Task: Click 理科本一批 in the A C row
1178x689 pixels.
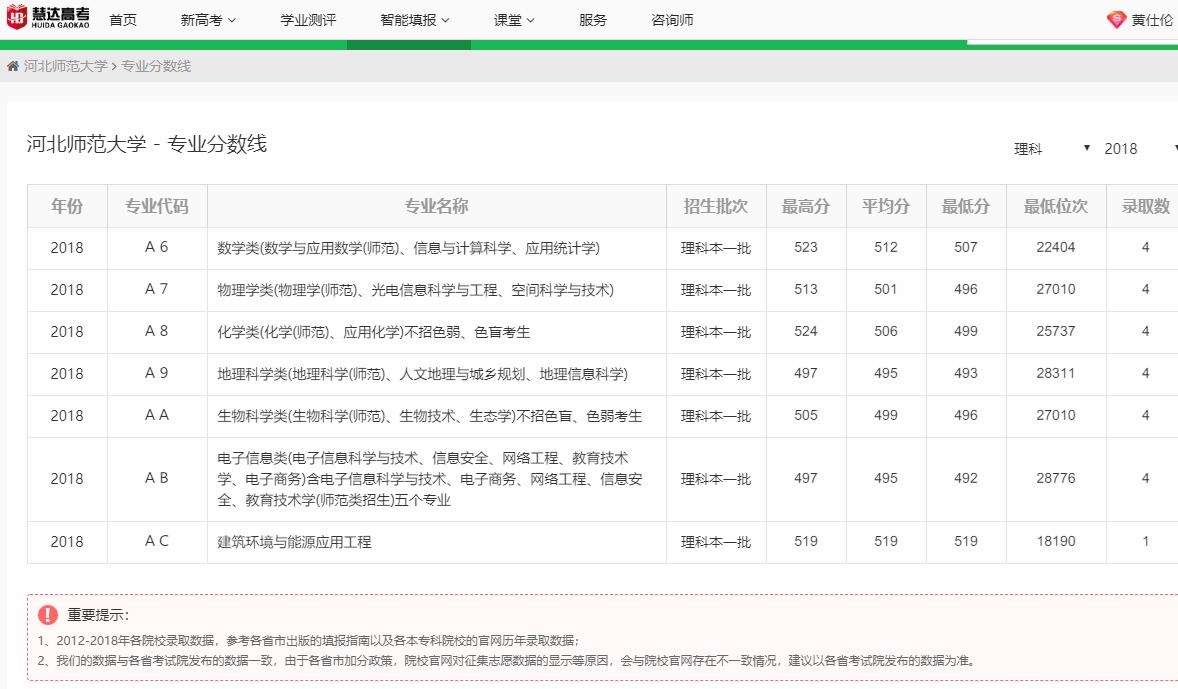Action: tap(716, 542)
